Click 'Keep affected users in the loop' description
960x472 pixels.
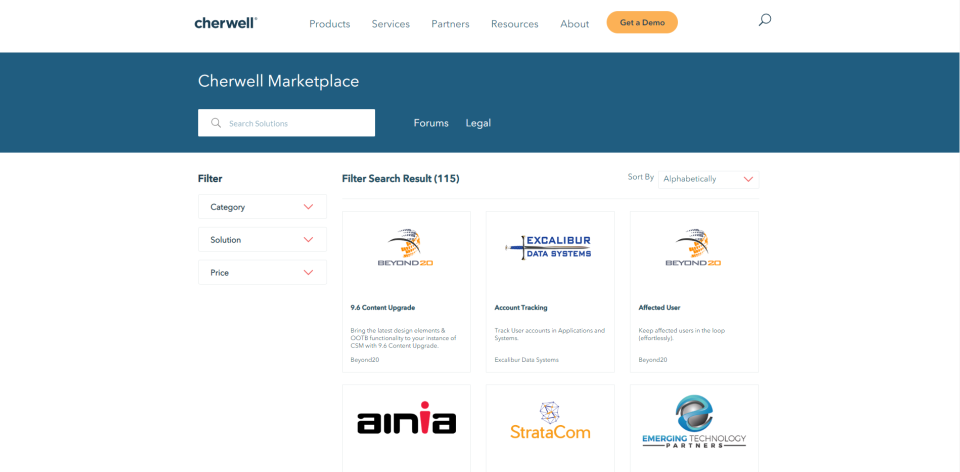(x=683, y=334)
